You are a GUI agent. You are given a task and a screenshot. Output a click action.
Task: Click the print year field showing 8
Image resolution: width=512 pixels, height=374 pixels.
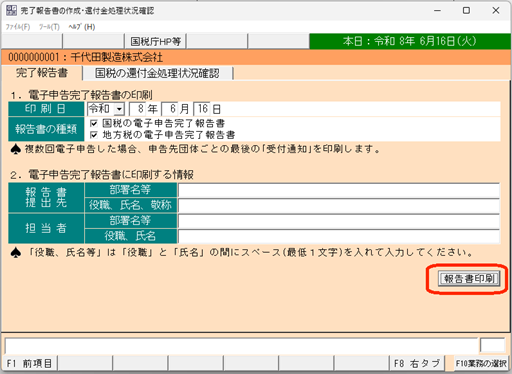137,109
